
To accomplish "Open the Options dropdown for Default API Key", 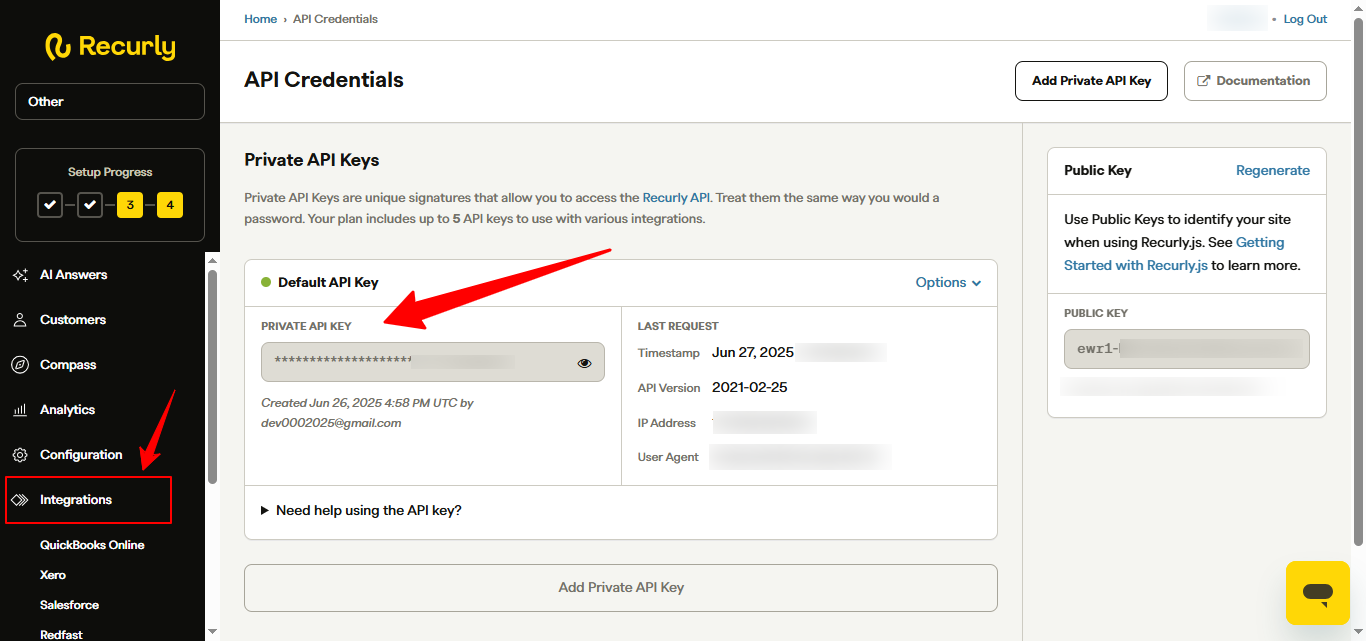I will [x=948, y=283].
